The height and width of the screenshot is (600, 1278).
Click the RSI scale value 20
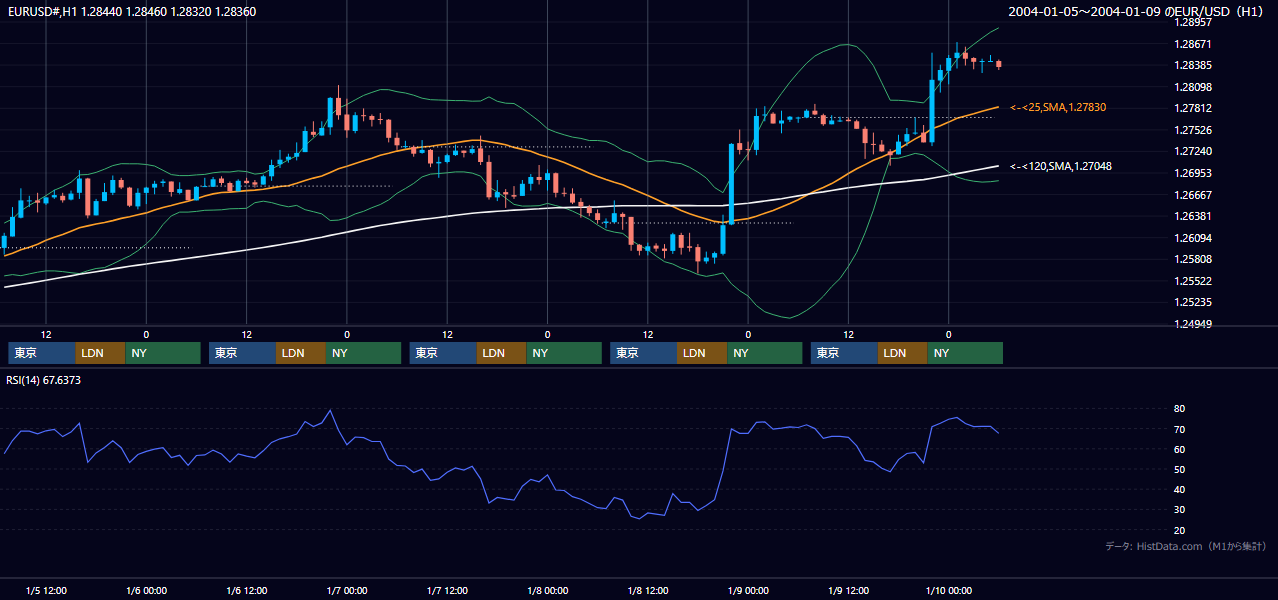1179,530
